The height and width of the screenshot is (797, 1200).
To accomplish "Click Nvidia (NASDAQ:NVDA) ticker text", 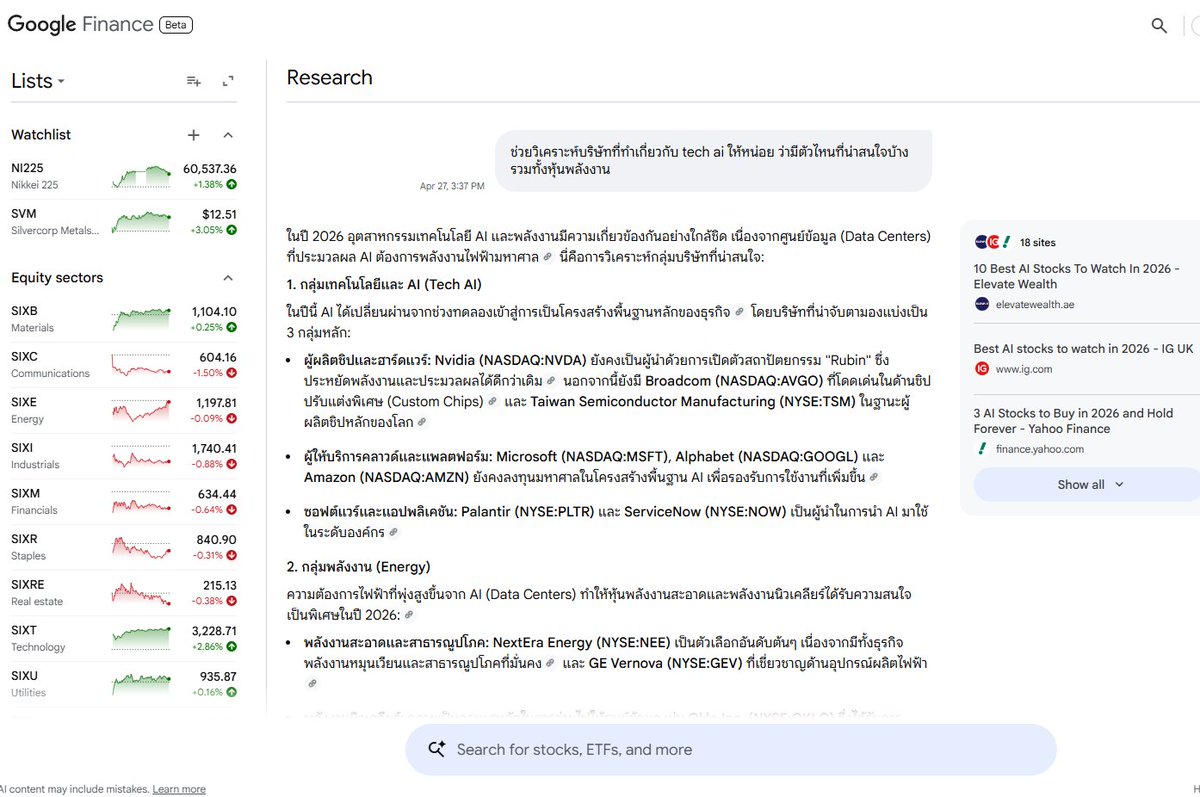I will coord(511,360).
